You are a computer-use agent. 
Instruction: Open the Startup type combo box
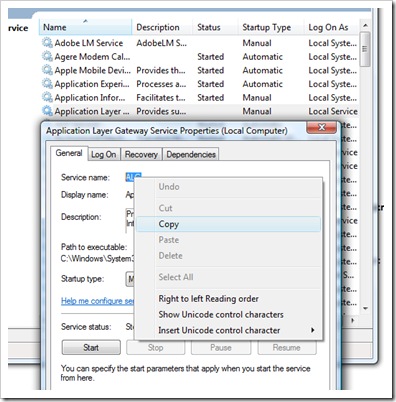click(x=130, y=279)
